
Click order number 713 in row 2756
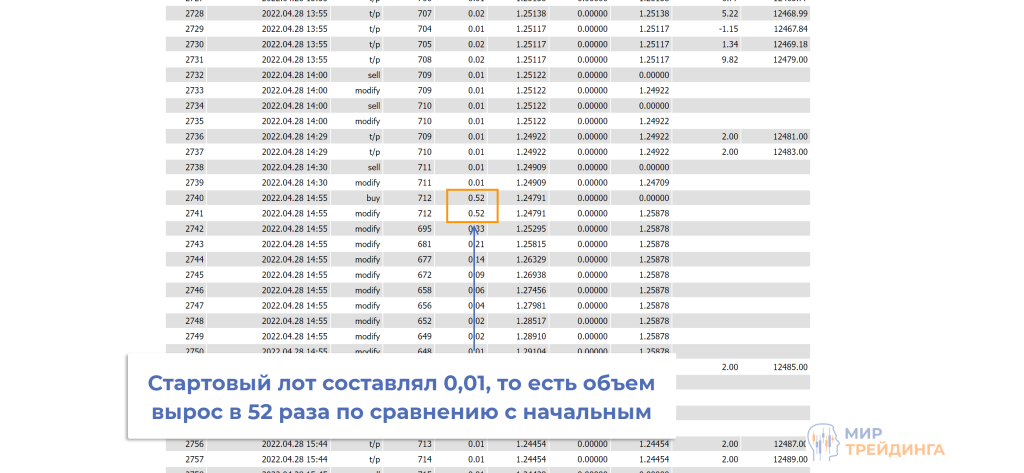(x=425, y=444)
